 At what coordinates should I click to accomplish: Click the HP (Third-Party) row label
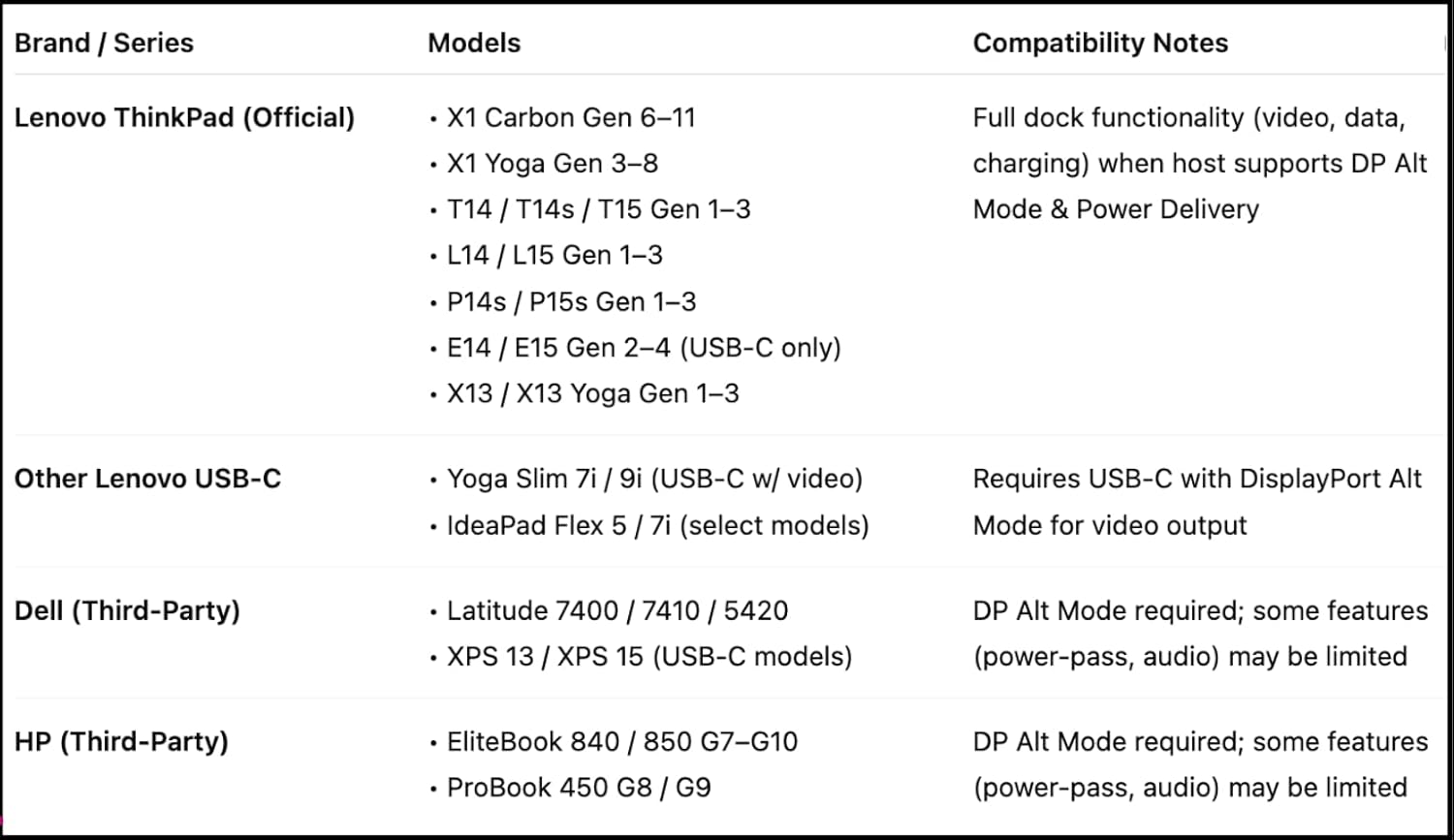click(x=121, y=742)
